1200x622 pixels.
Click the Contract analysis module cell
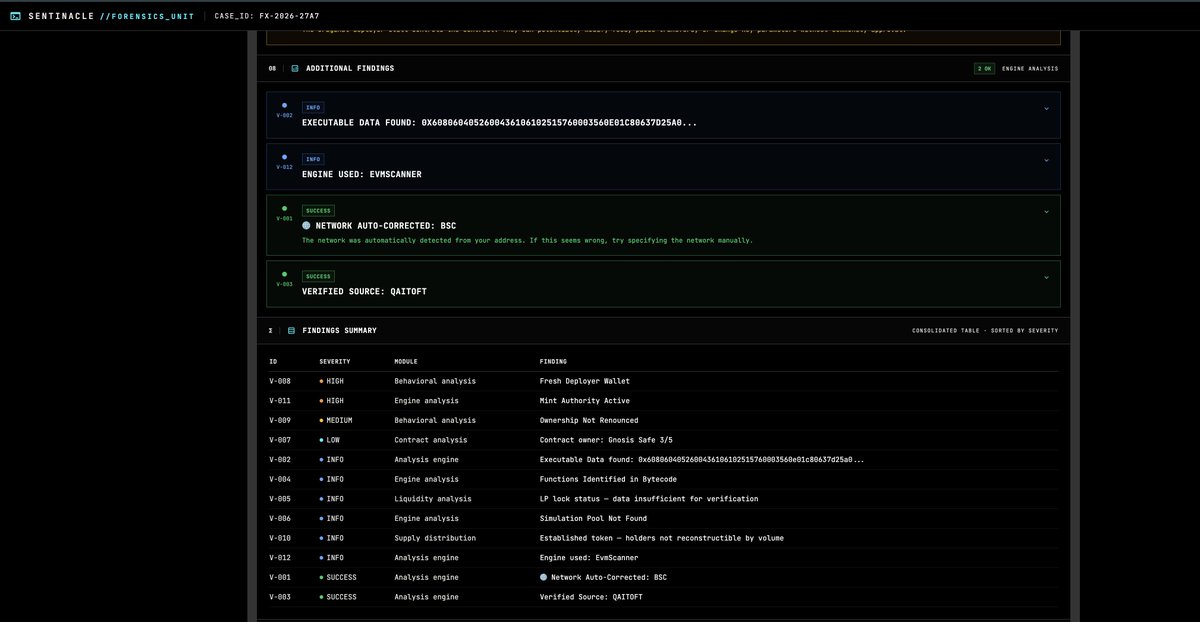click(431, 440)
